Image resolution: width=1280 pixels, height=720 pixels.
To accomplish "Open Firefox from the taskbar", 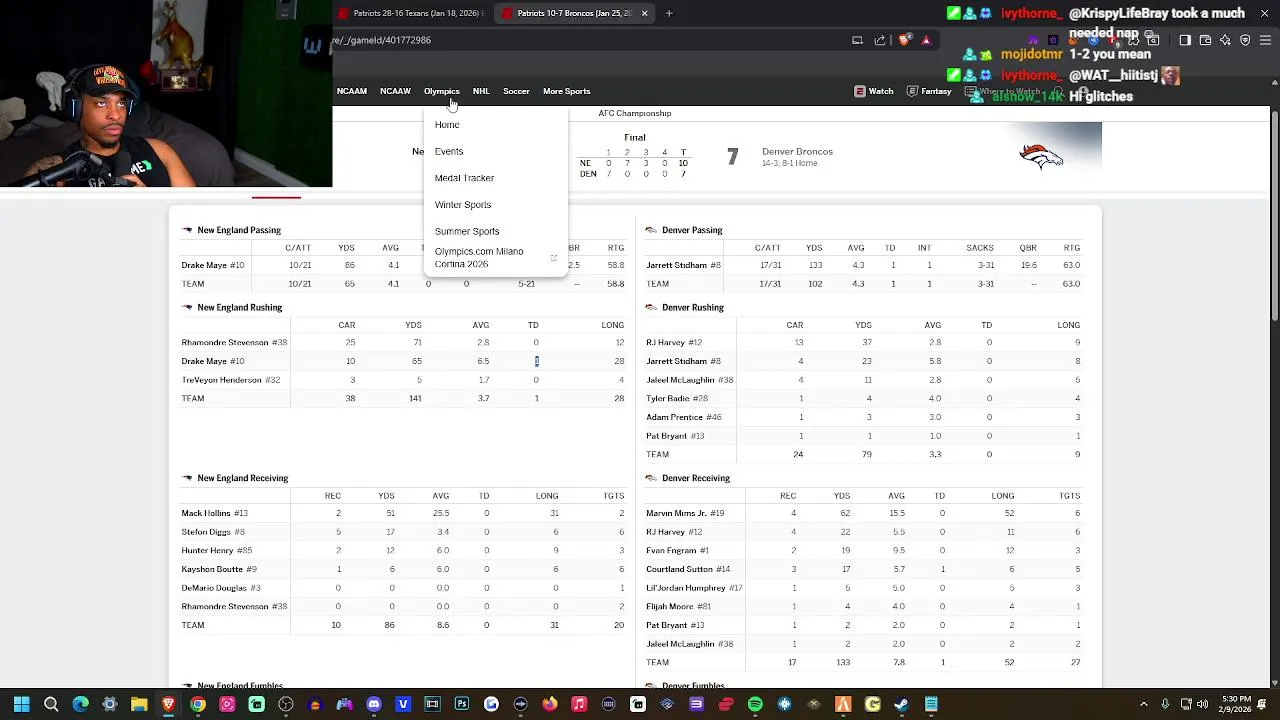I will [x=551, y=704].
